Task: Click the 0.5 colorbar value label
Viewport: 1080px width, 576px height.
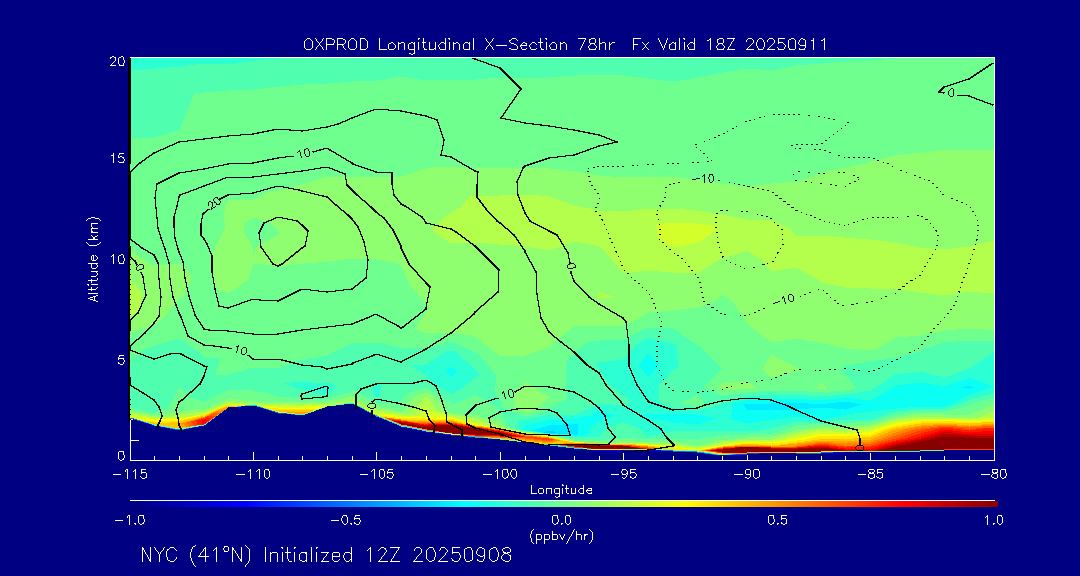Action: 778,520
